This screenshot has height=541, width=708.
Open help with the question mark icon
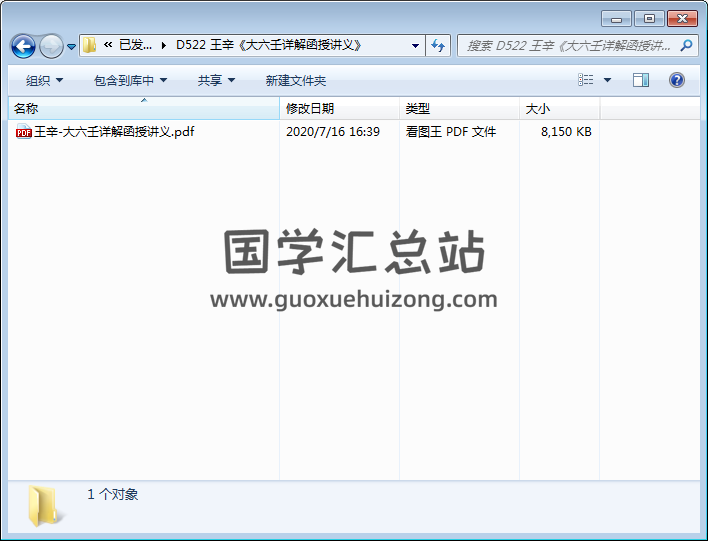pos(676,80)
